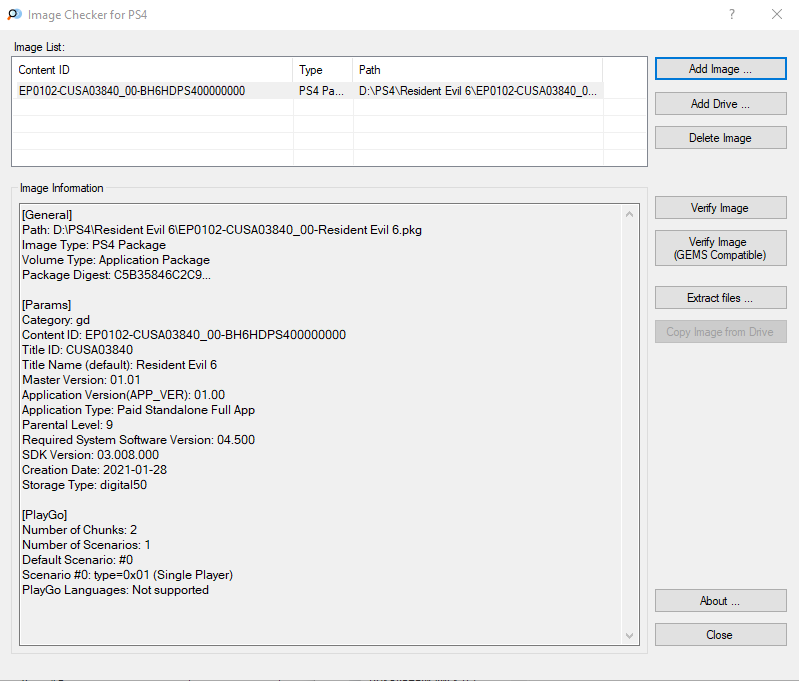Click 'Creation Date: 2021-01-28' line

click(94, 470)
